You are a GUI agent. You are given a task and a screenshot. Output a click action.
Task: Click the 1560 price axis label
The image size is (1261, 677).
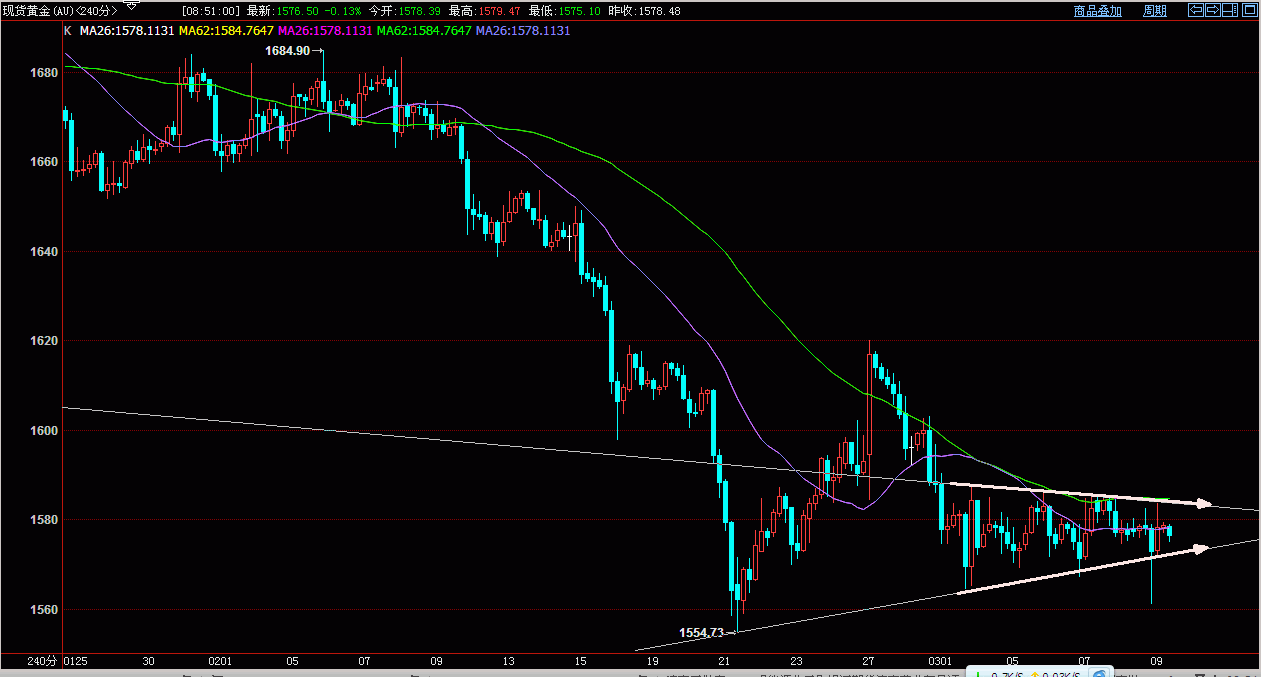click(x=45, y=610)
